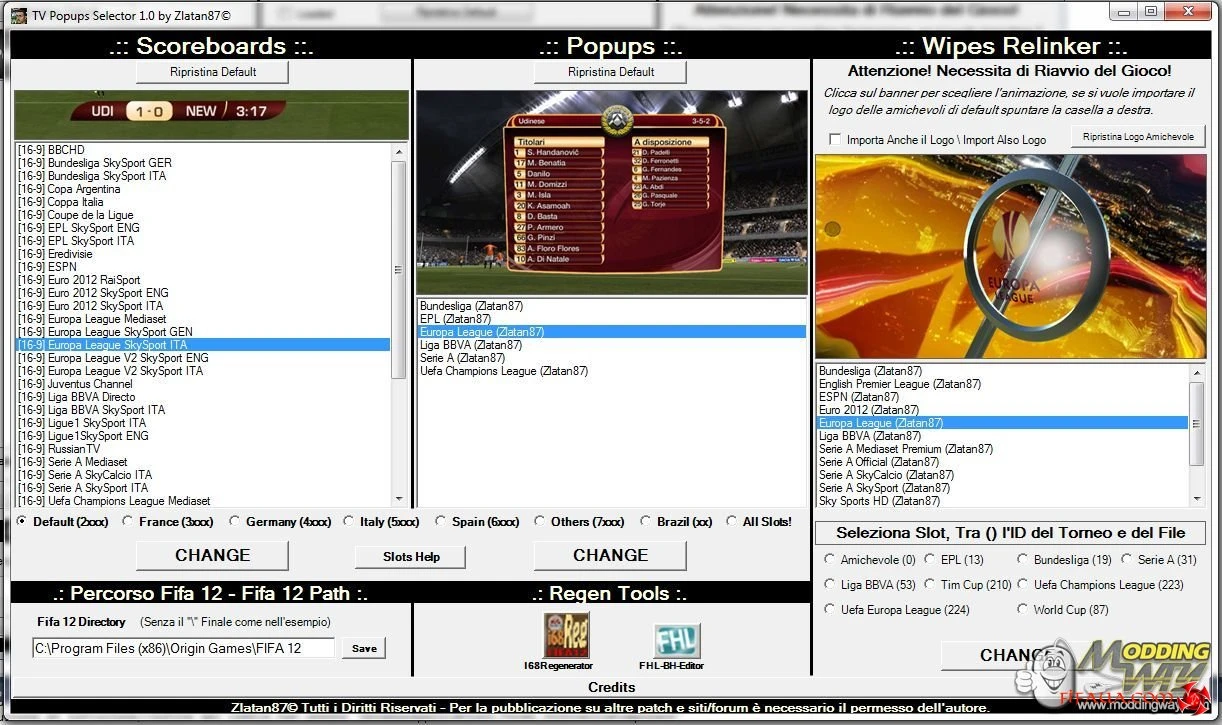Pick the Spain (6xxx) radio button

point(441,521)
